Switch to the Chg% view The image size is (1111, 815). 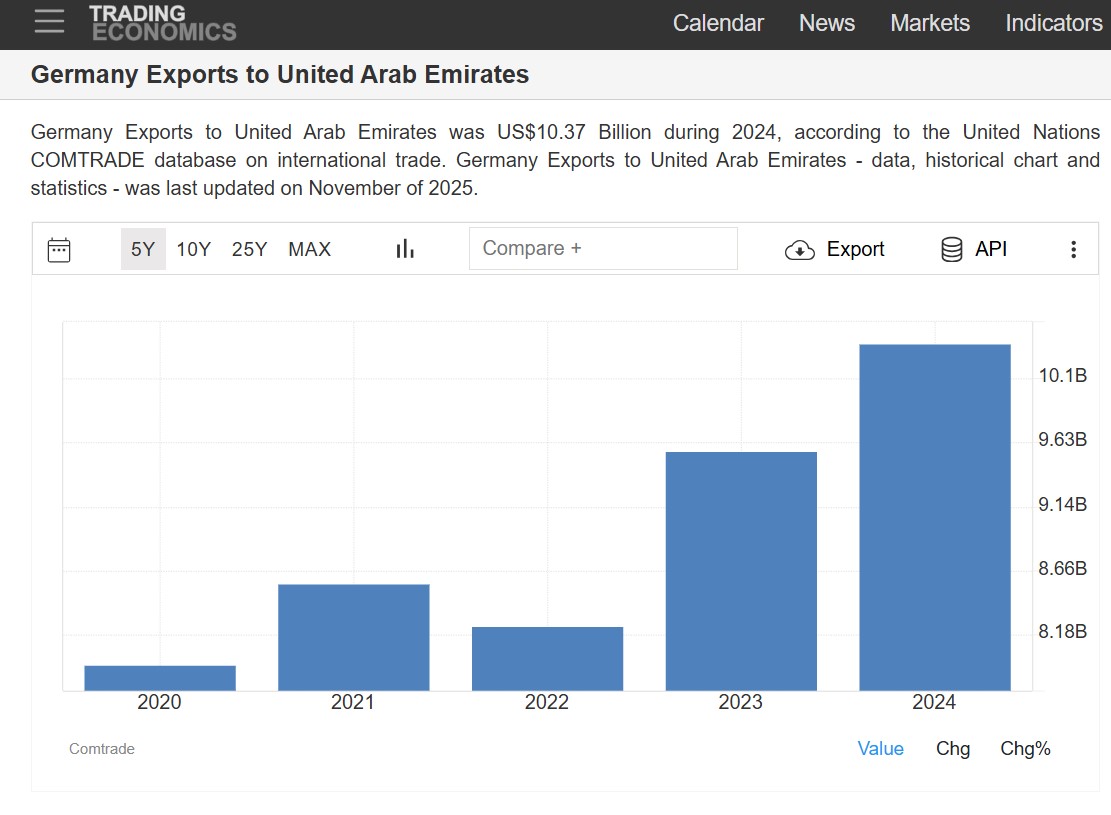(1025, 748)
